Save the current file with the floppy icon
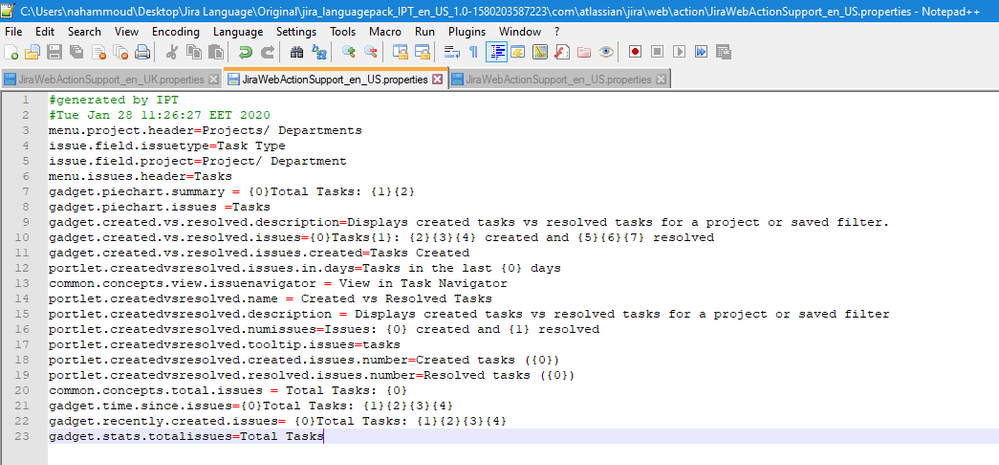The image size is (999, 465). 55,52
